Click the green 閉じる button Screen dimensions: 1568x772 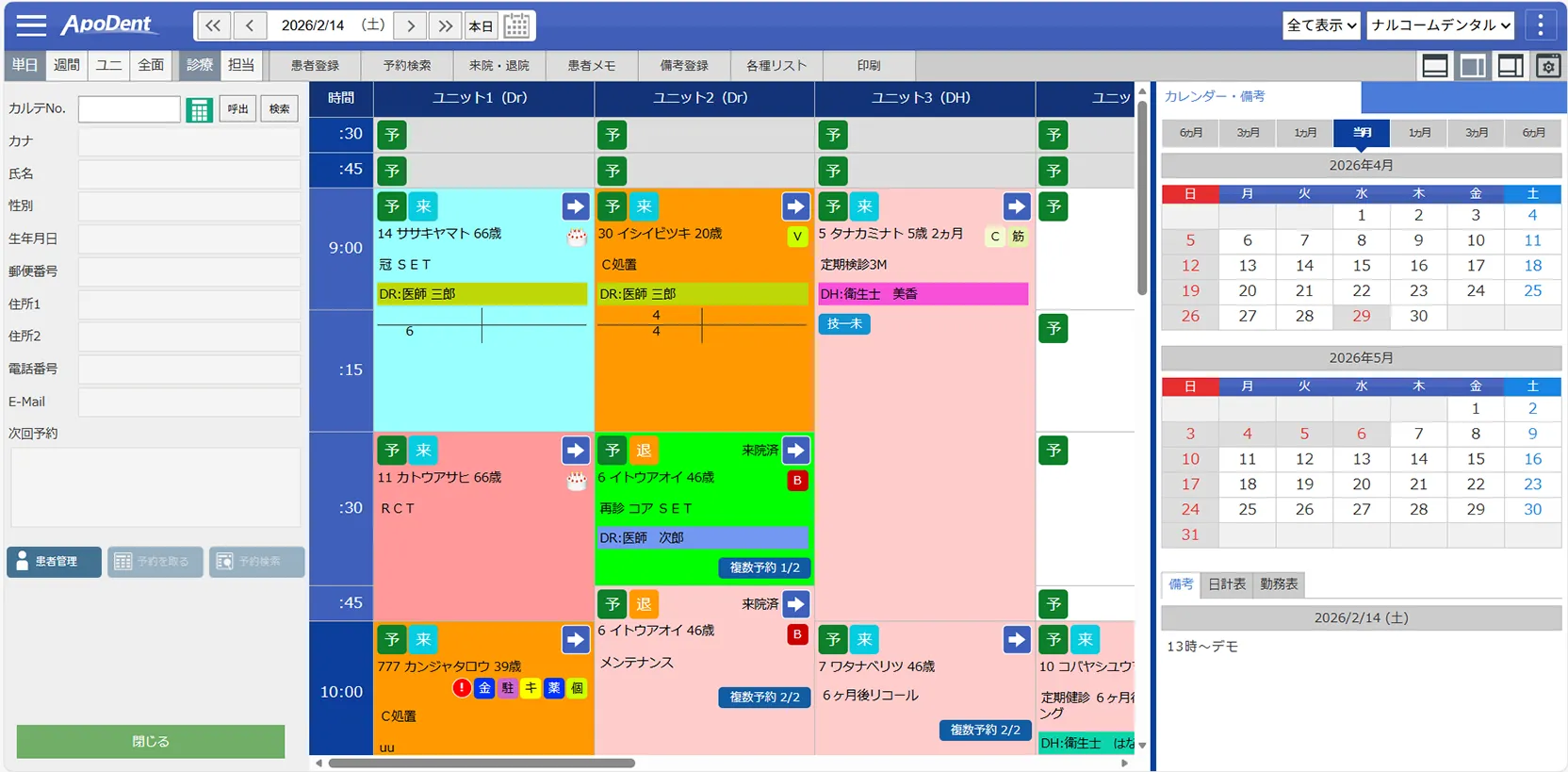(x=151, y=741)
